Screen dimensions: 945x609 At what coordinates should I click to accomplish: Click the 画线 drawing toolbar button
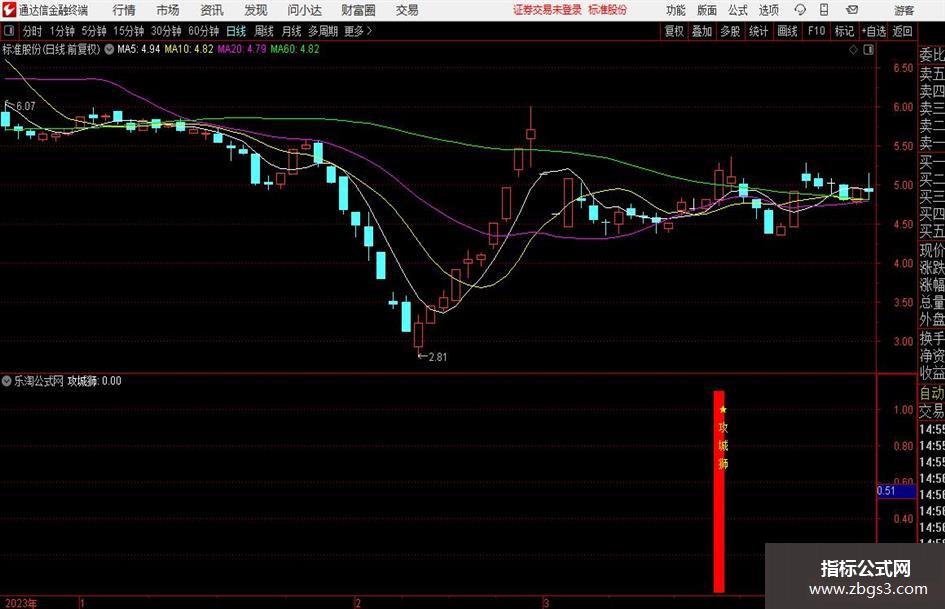pyautogui.click(x=787, y=31)
